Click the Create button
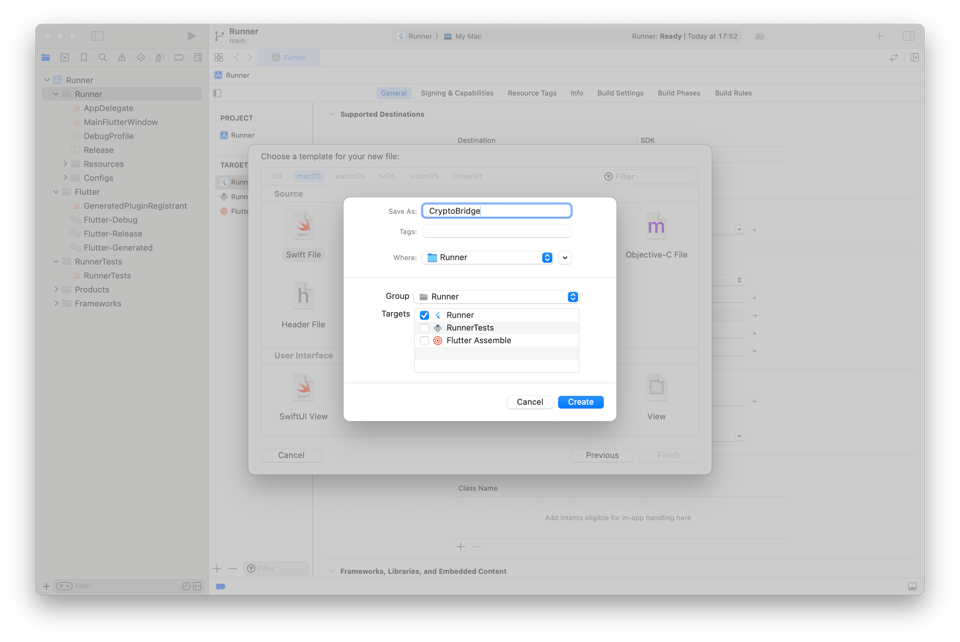Viewport: 960px width, 642px height. (580, 402)
